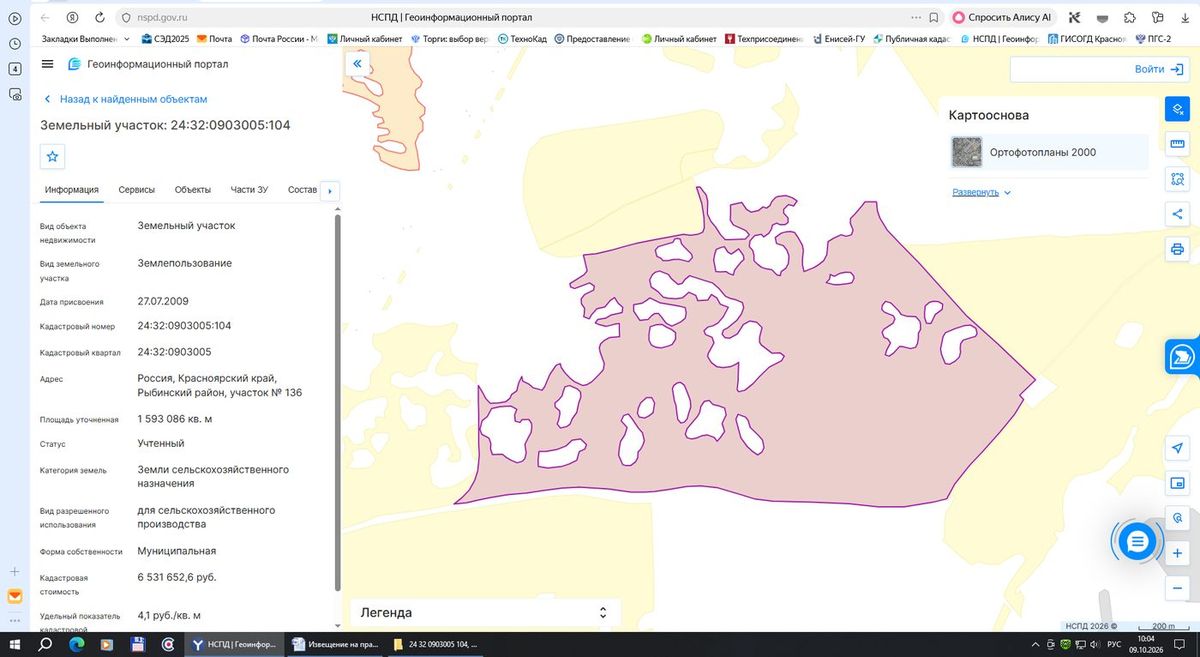The width and height of the screenshot is (1200, 657).
Task: Expand the Картооснова list via Развернуть
Action: [x=981, y=192]
